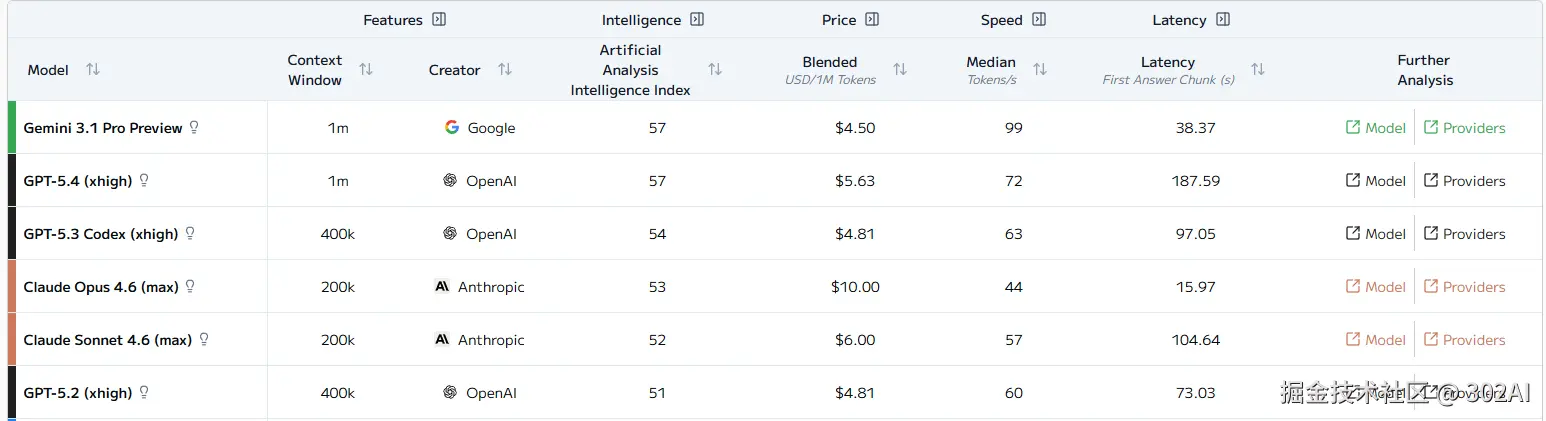This screenshot has width=1546, height=421.
Task: Collapse the Features column group icon
Action: pyautogui.click(x=438, y=20)
